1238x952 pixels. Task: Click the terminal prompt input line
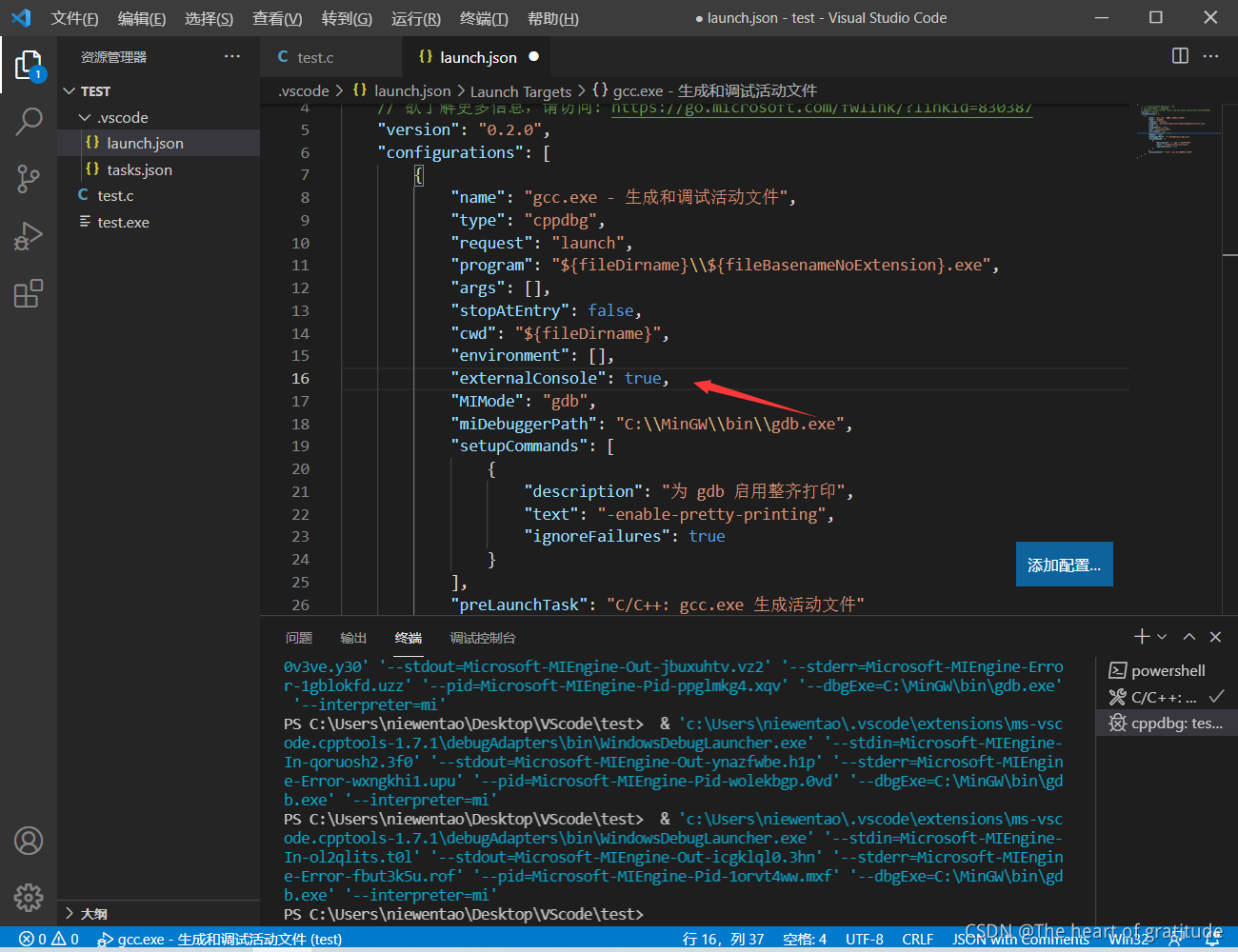pyautogui.click(x=673, y=914)
